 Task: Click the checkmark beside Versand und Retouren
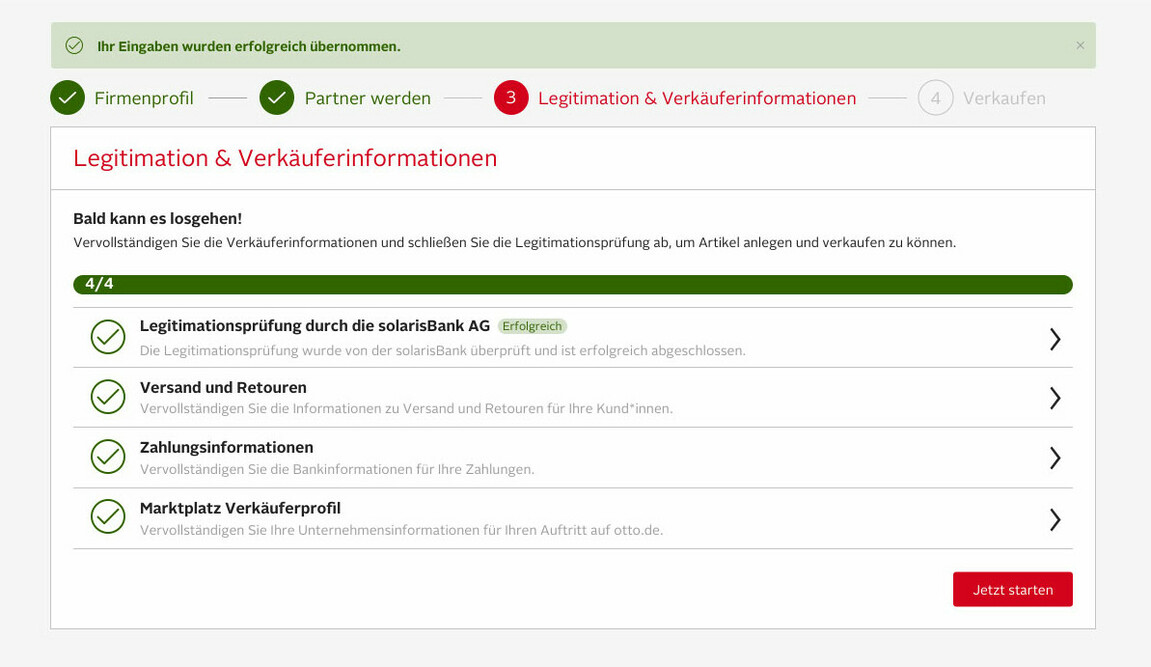click(107, 397)
